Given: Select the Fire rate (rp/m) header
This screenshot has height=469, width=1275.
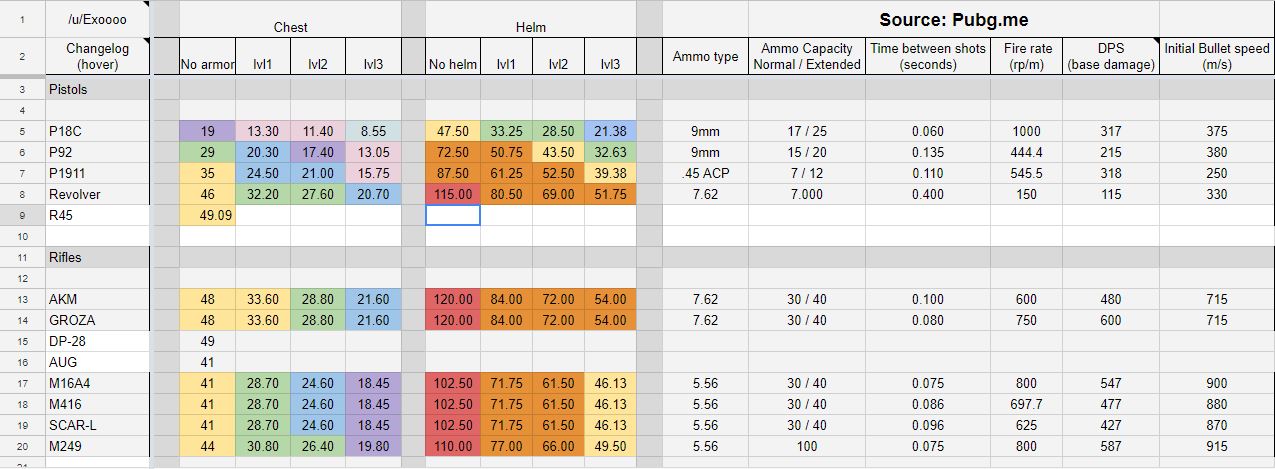Looking at the screenshot, I should (x=1026, y=56).
